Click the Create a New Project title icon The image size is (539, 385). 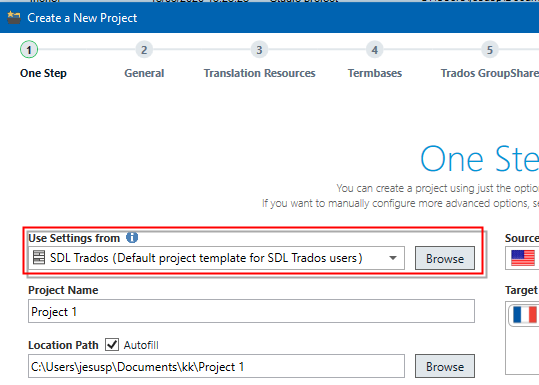(14, 18)
